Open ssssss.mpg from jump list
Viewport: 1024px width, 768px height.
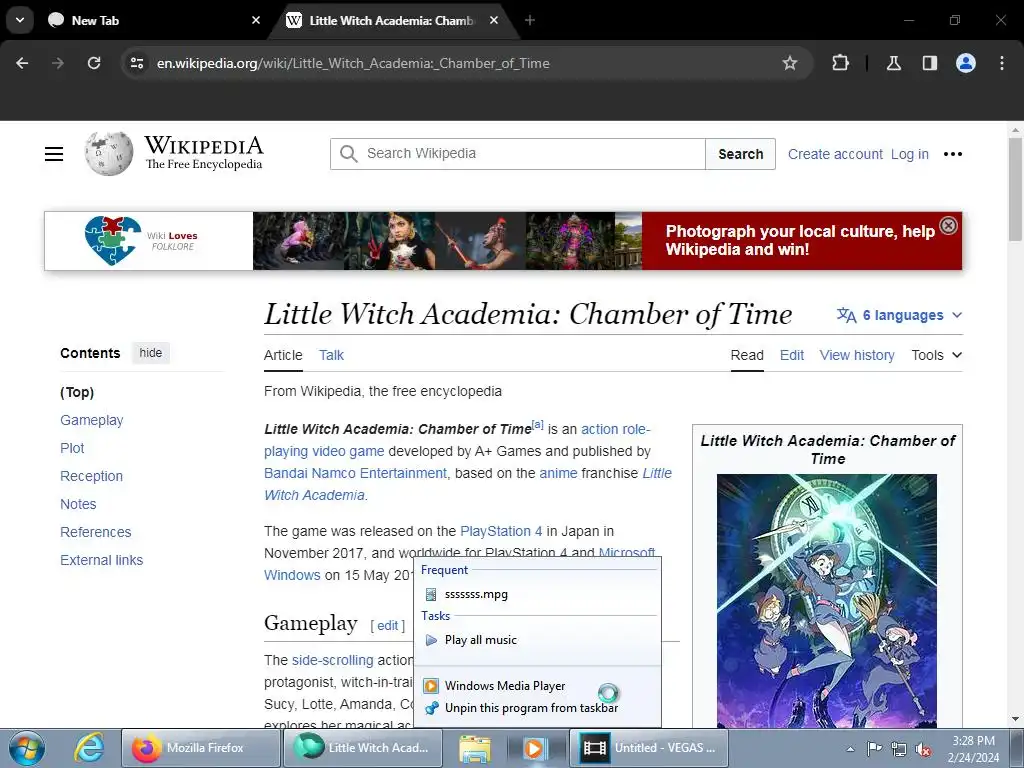pos(537,594)
